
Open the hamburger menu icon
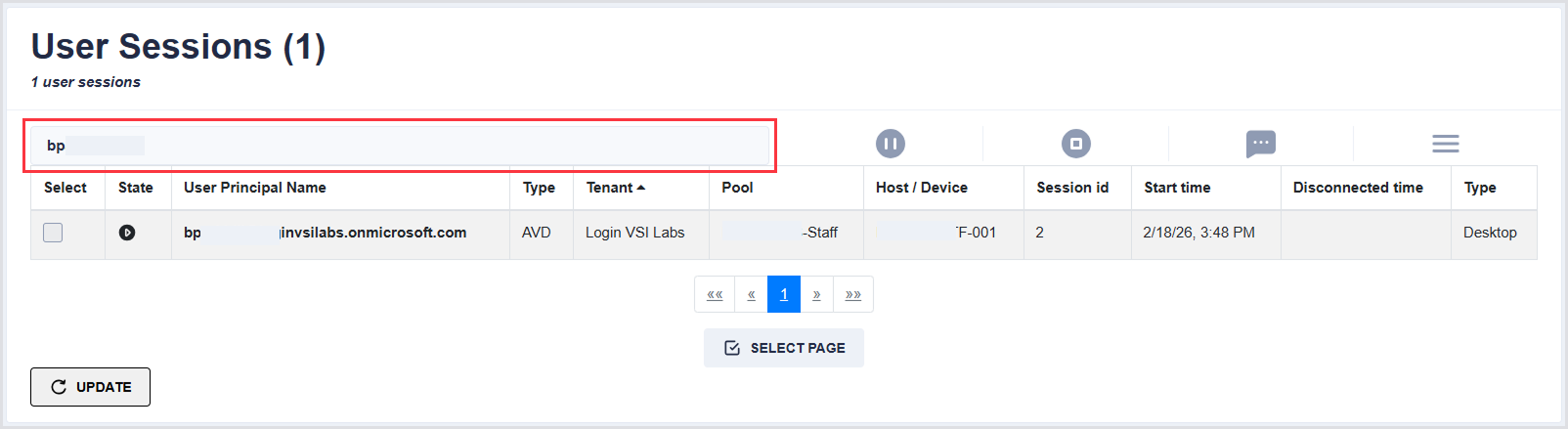[1445, 145]
